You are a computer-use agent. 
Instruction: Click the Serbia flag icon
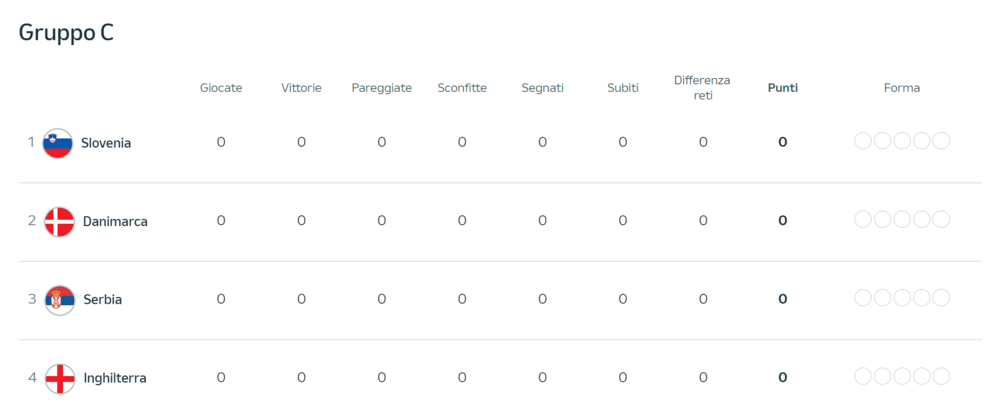tap(59, 300)
